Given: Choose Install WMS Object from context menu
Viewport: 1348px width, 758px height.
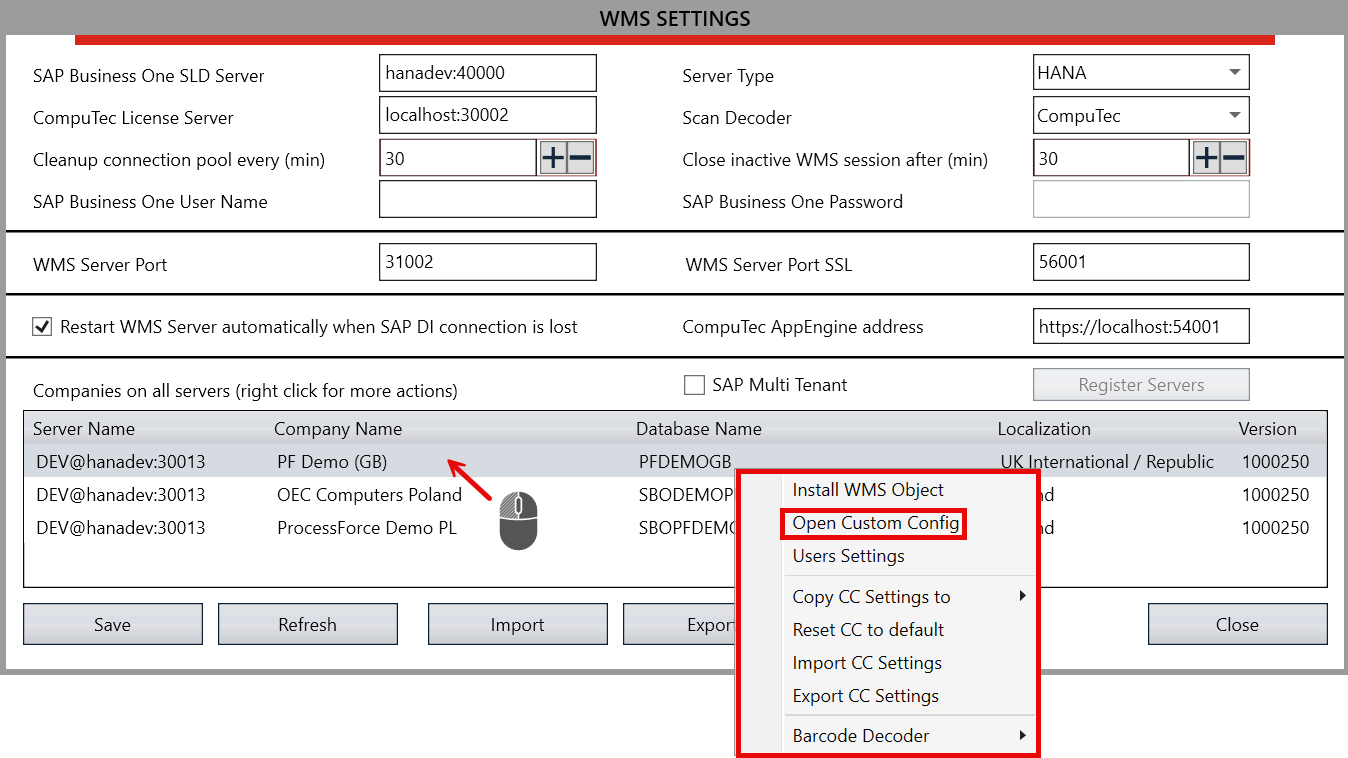Looking at the screenshot, I should pos(868,490).
